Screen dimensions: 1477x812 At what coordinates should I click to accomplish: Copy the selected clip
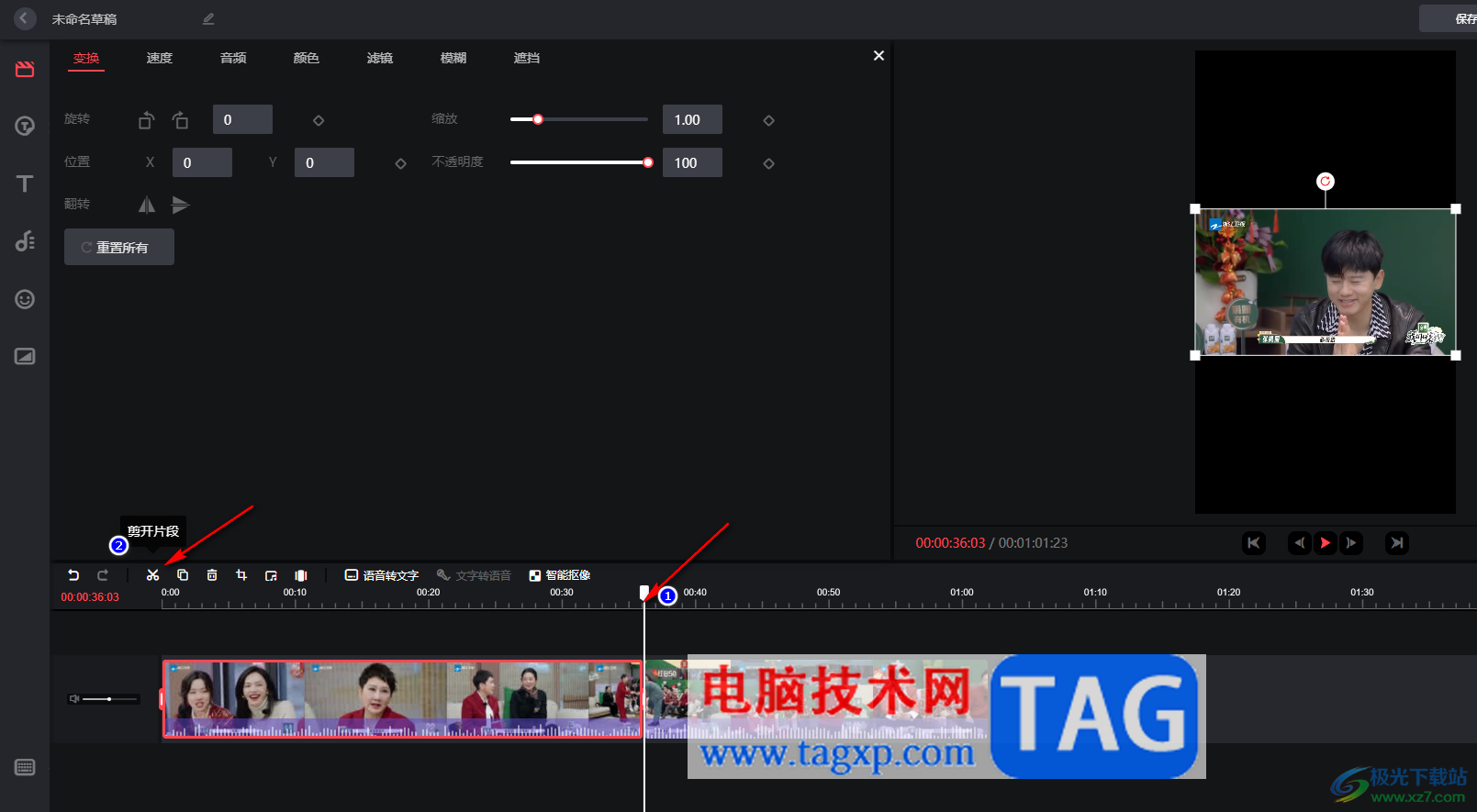[183, 575]
